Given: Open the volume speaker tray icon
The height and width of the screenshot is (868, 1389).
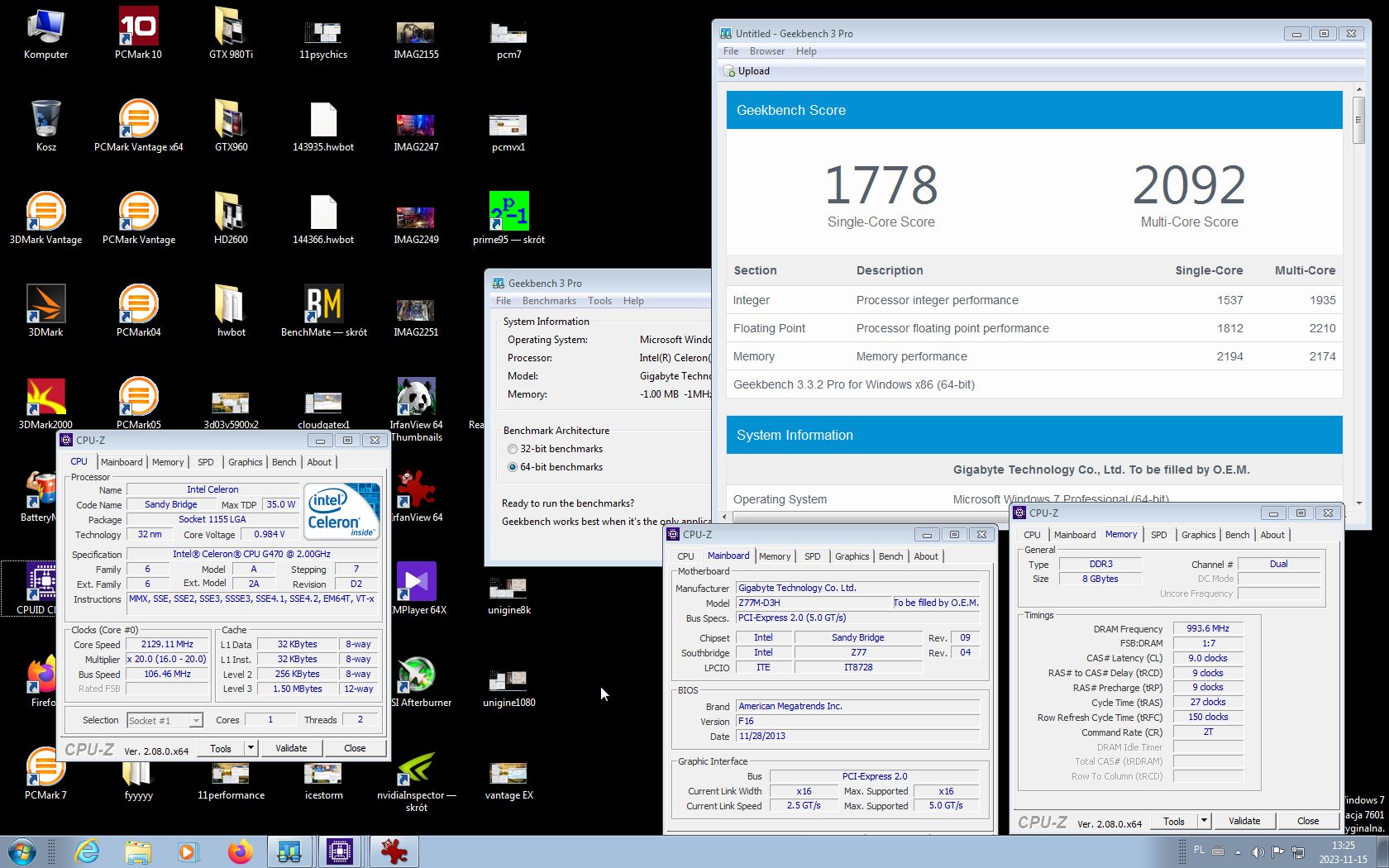Looking at the screenshot, I should (1258, 851).
